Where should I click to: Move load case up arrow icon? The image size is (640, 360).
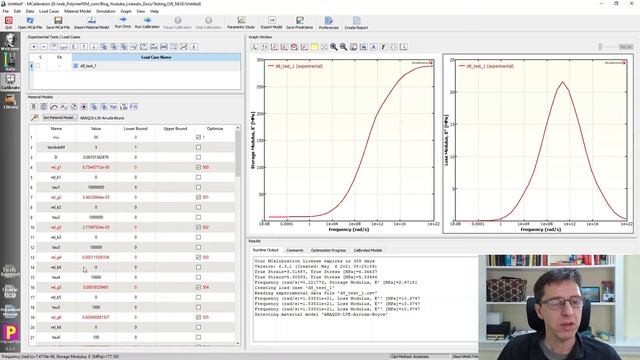(84, 47)
